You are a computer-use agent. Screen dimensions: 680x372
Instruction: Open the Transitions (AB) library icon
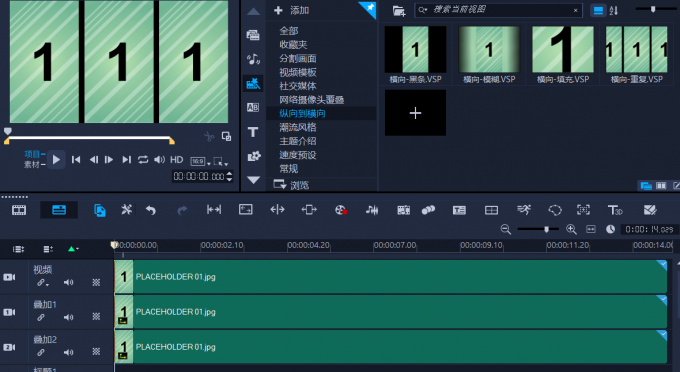[x=253, y=107]
